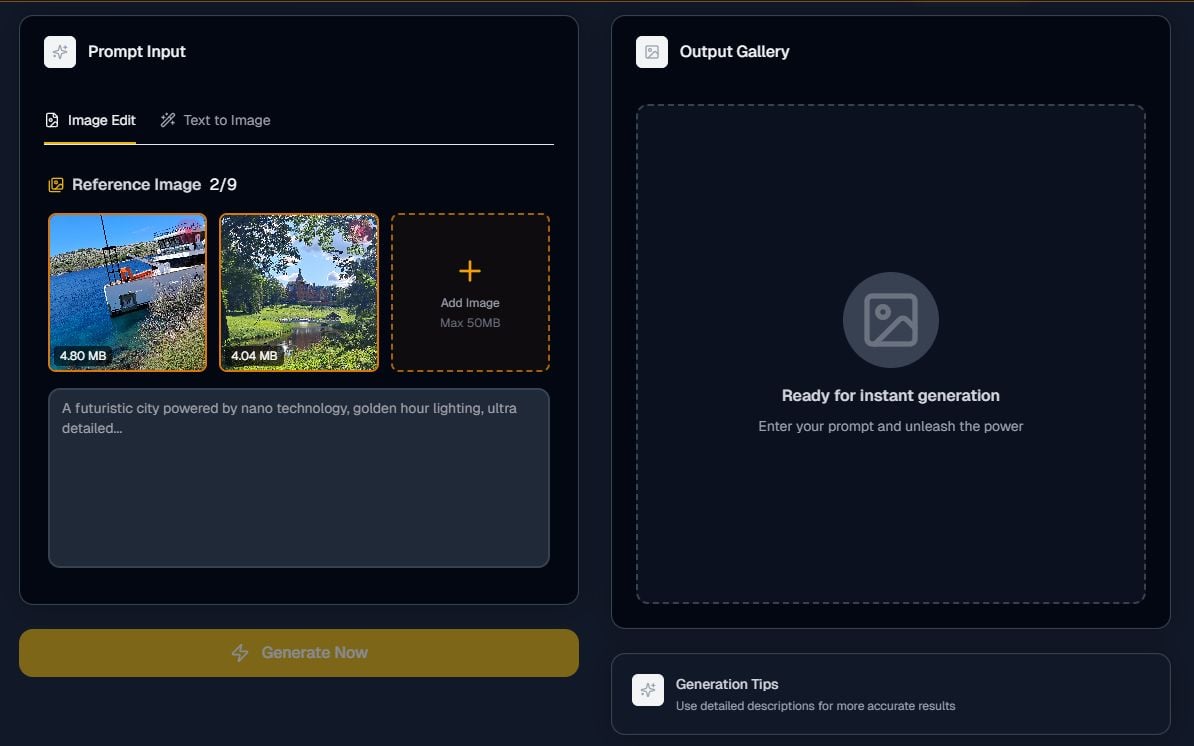Click the Add Image label text
This screenshot has height=746, width=1194.
pyautogui.click(x=470, y=303)
